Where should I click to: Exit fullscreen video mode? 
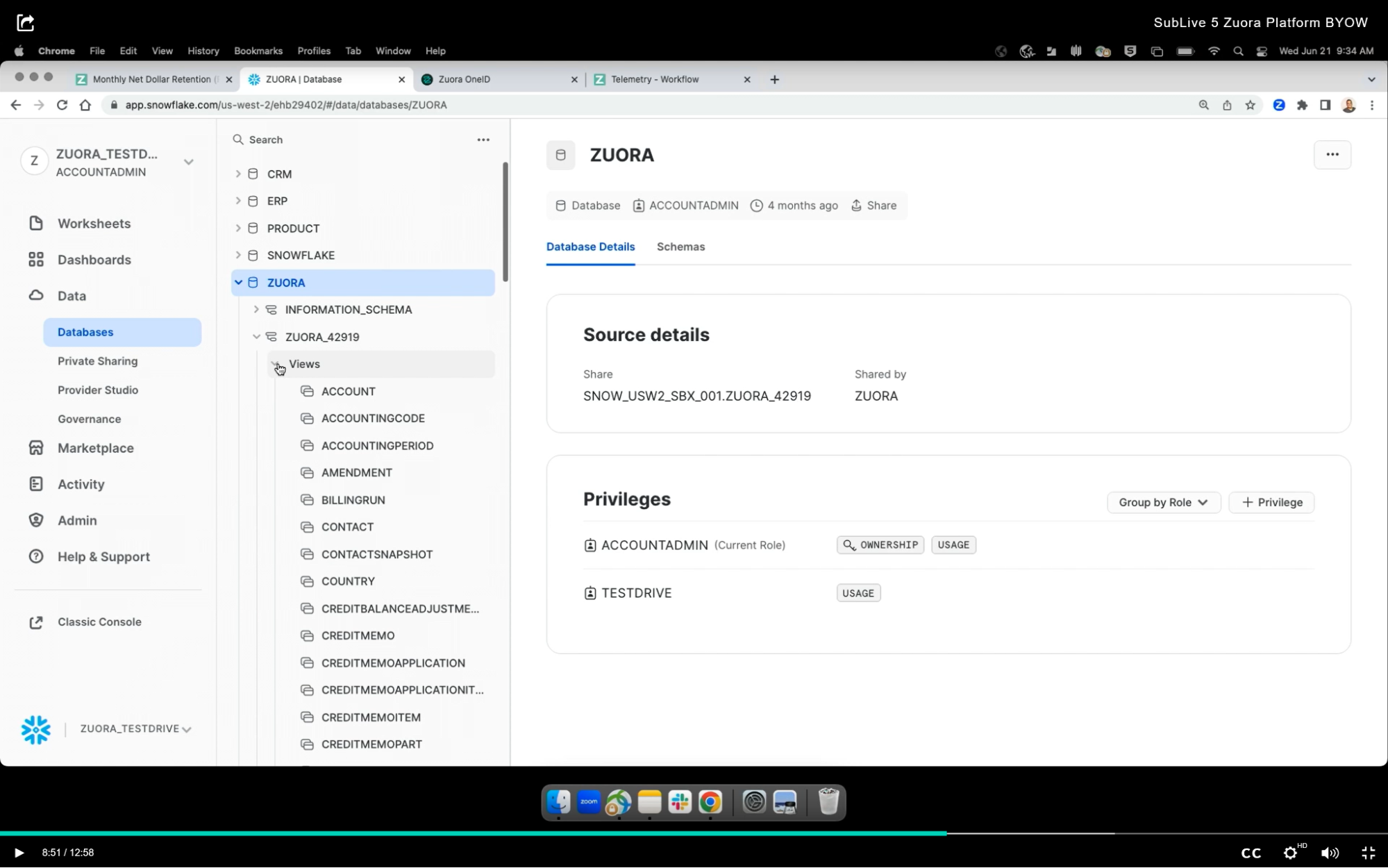1368,853
